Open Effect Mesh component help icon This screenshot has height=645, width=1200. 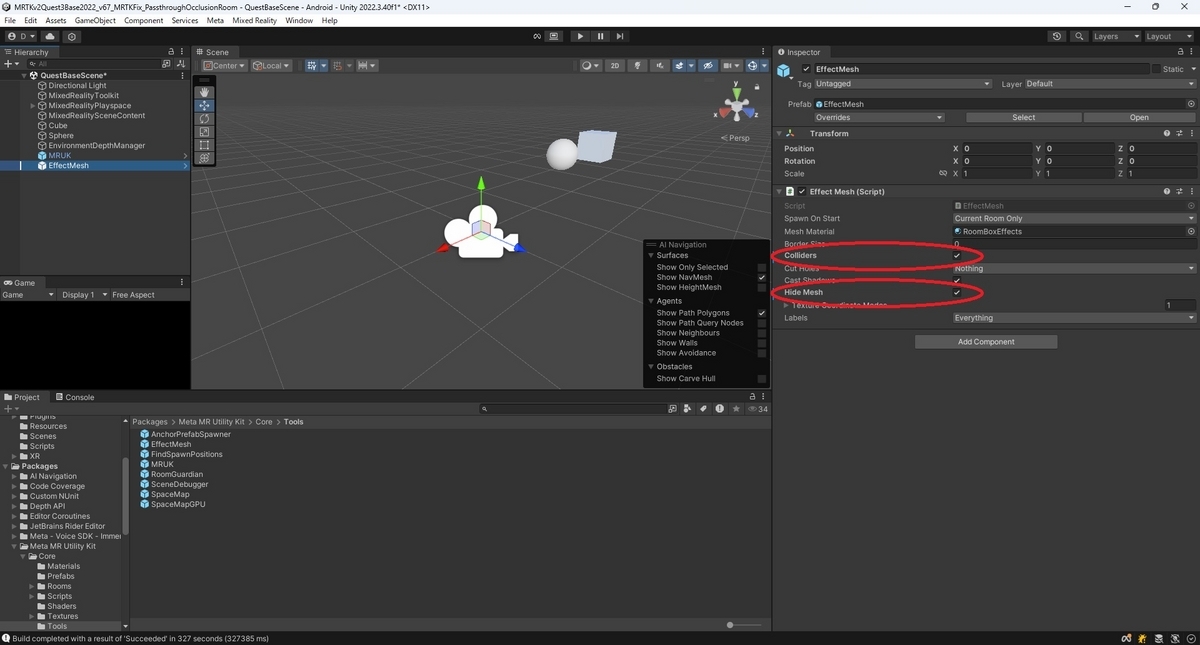coord(1166,191)
